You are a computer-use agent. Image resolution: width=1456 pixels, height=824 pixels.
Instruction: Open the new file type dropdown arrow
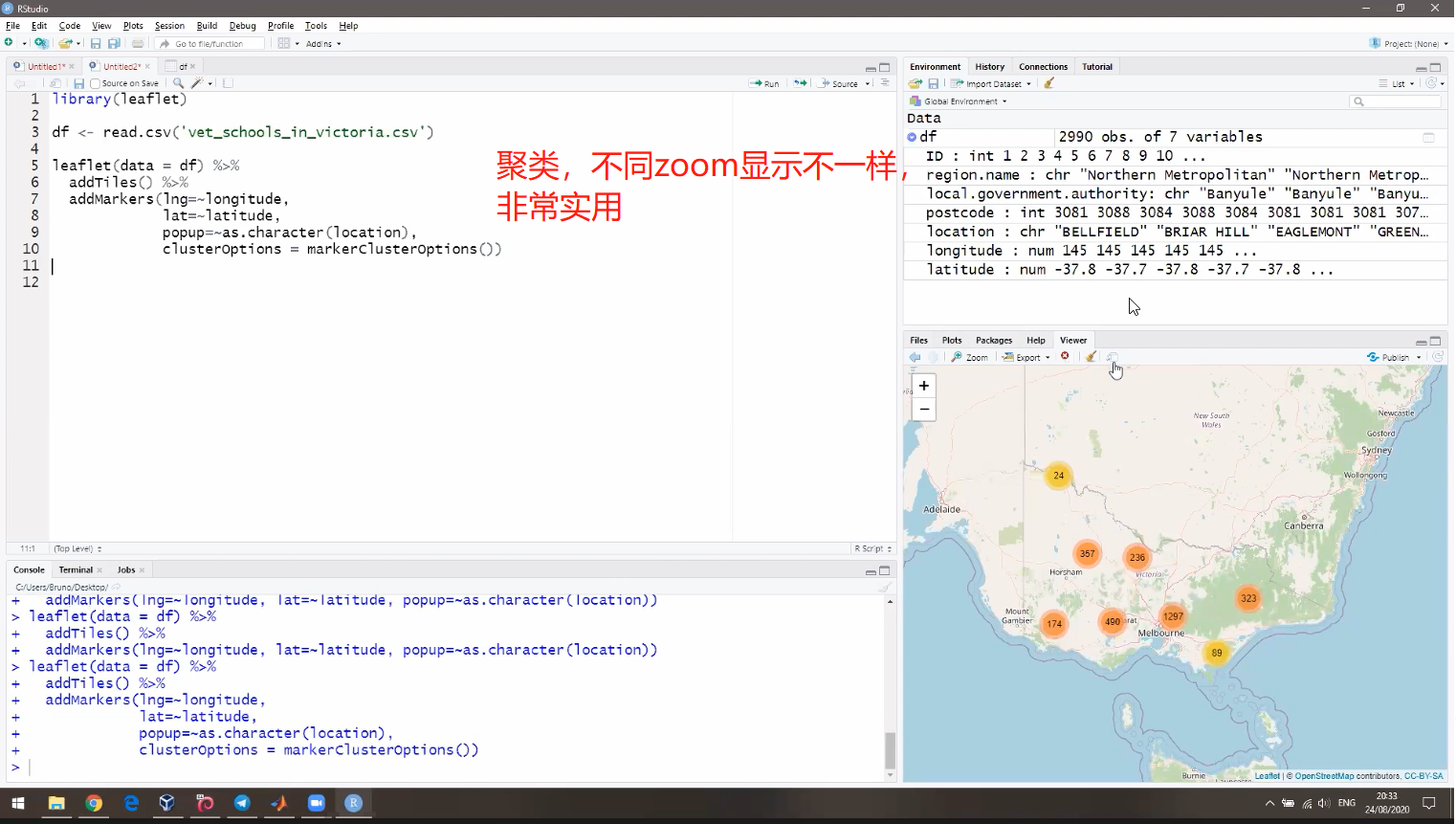(x=24, y=43)
